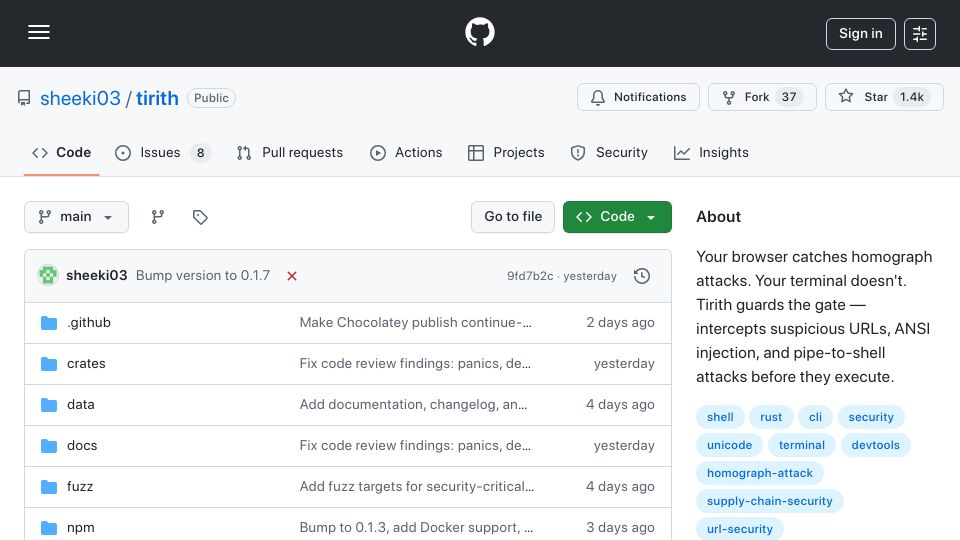Click folder icon beside crates

49,364
